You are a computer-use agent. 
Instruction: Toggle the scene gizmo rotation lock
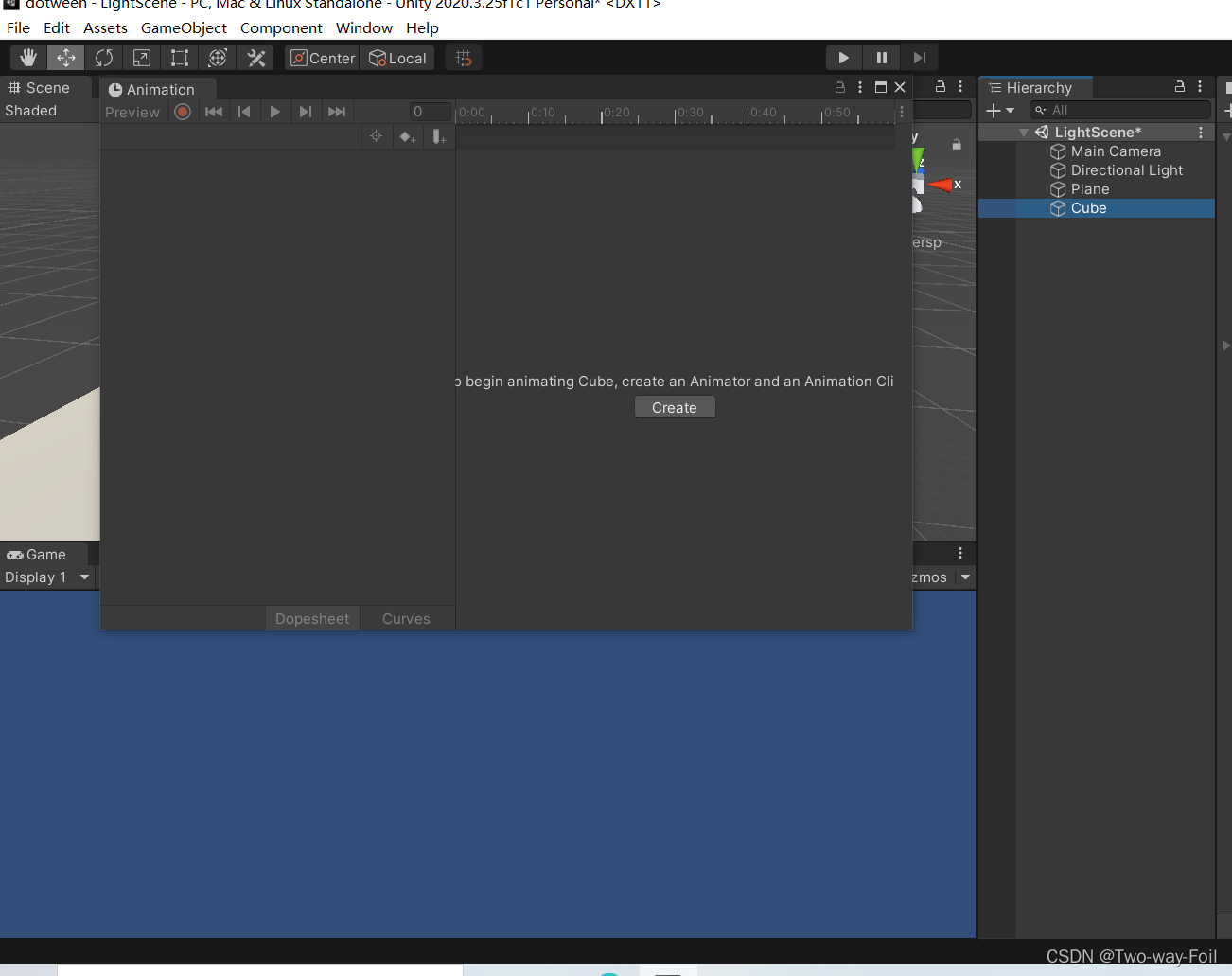[957, 145]
